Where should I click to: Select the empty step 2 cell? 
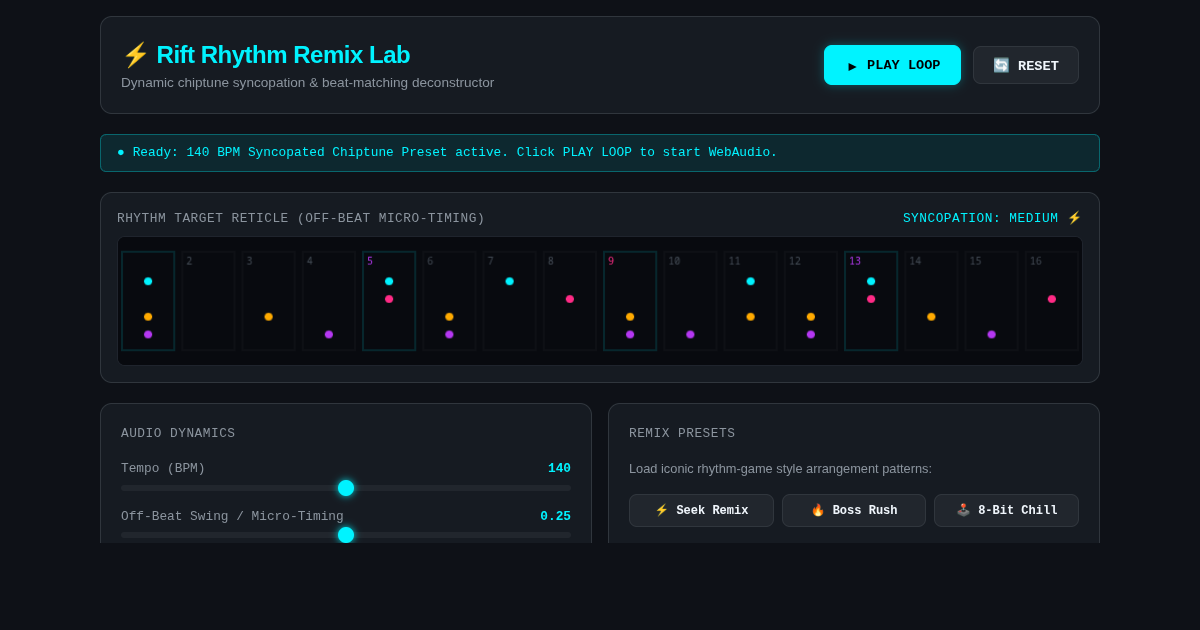tap(208, 301)
